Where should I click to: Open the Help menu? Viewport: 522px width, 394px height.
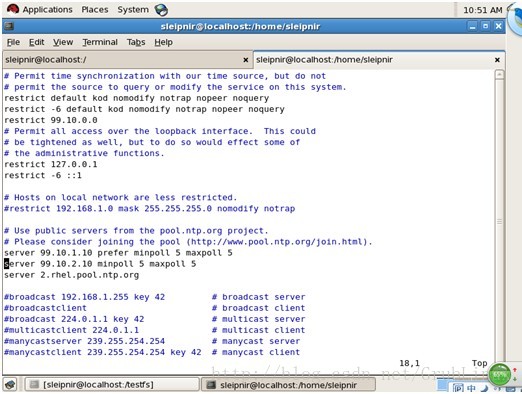coord(163,42)
